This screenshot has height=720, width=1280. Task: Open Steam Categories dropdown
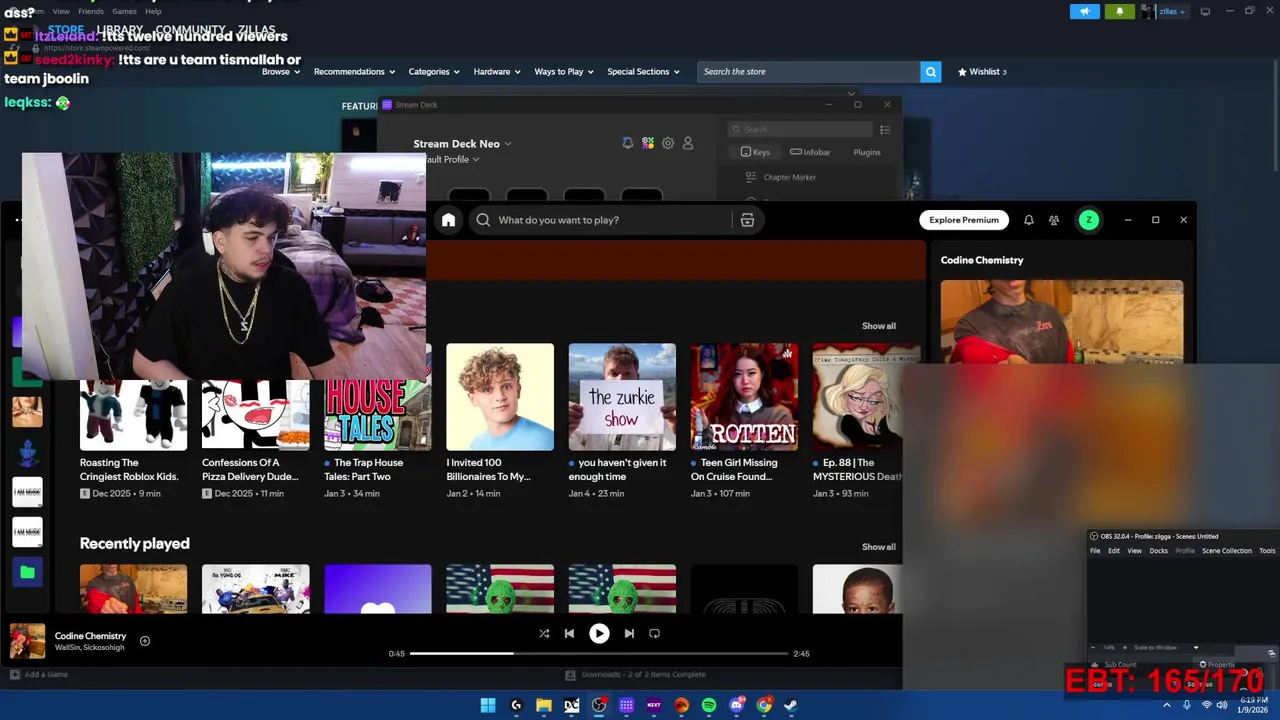click(434, 72)
